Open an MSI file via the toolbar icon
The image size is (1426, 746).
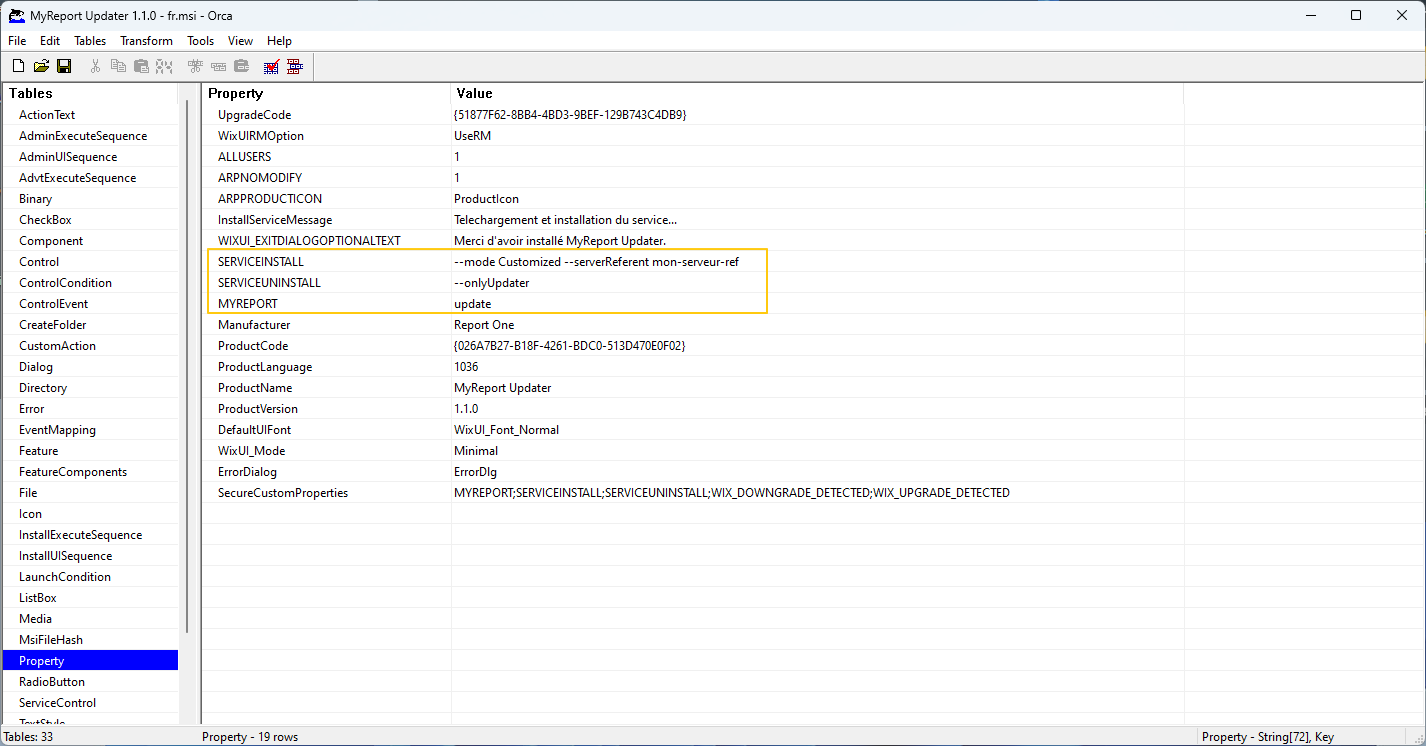click(41, 65)
